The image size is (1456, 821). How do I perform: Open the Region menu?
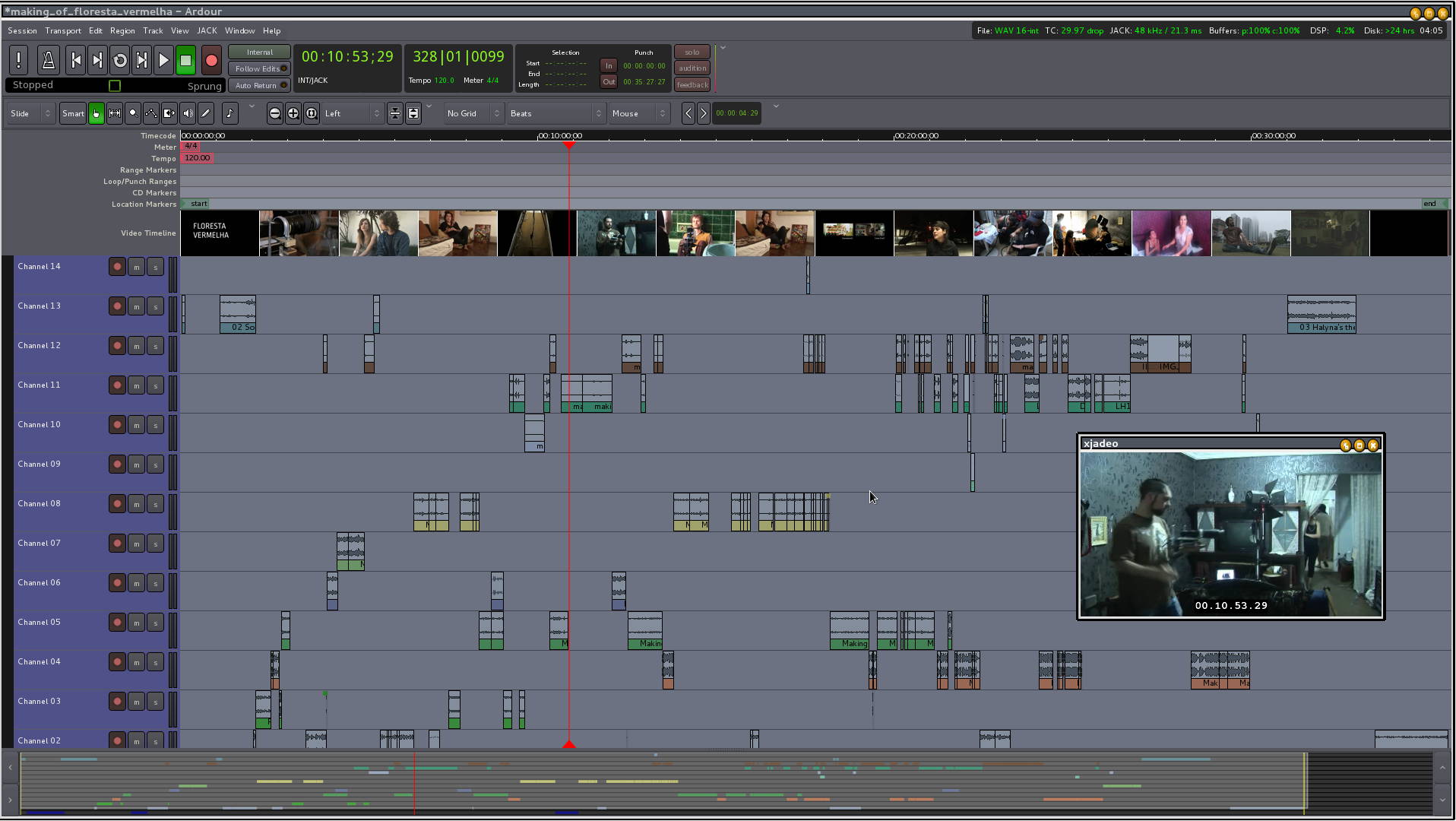pos(122,30)
